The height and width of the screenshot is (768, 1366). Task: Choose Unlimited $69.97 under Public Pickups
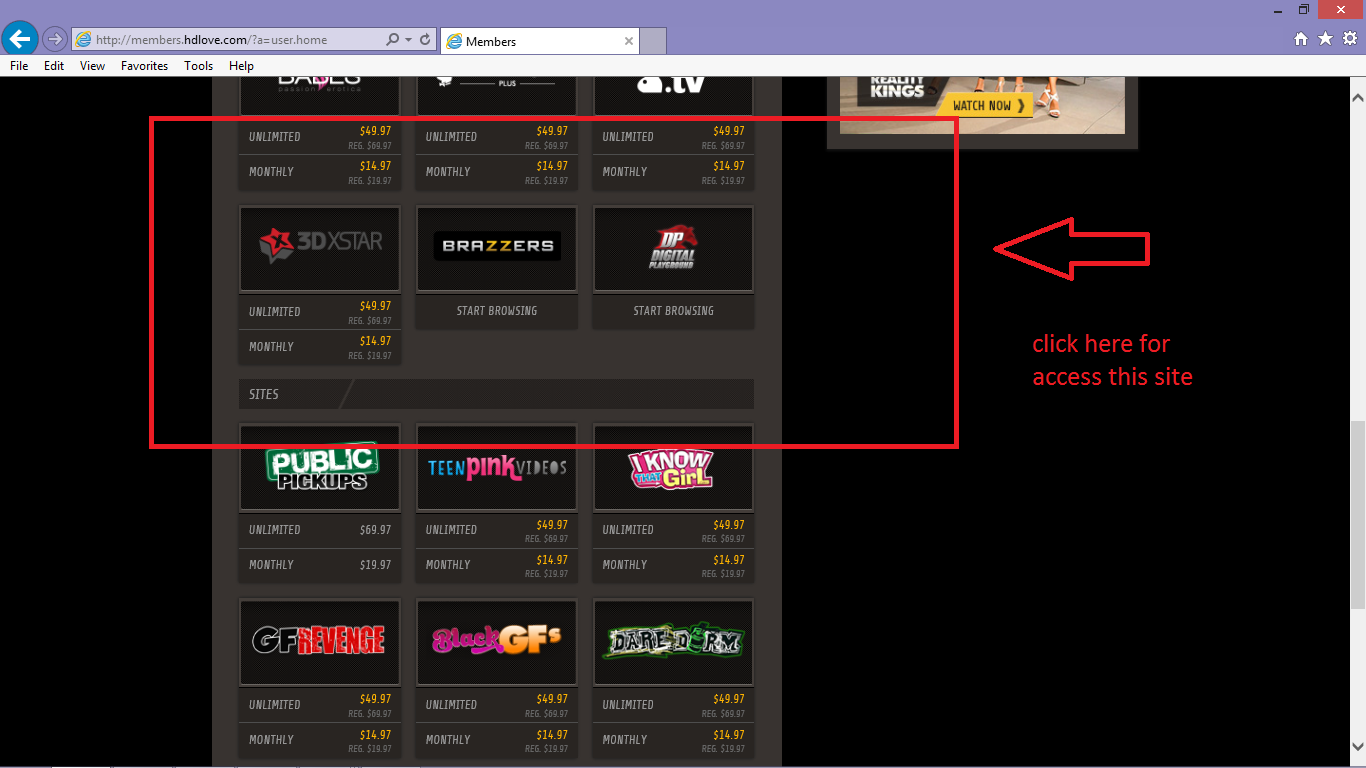320,530
